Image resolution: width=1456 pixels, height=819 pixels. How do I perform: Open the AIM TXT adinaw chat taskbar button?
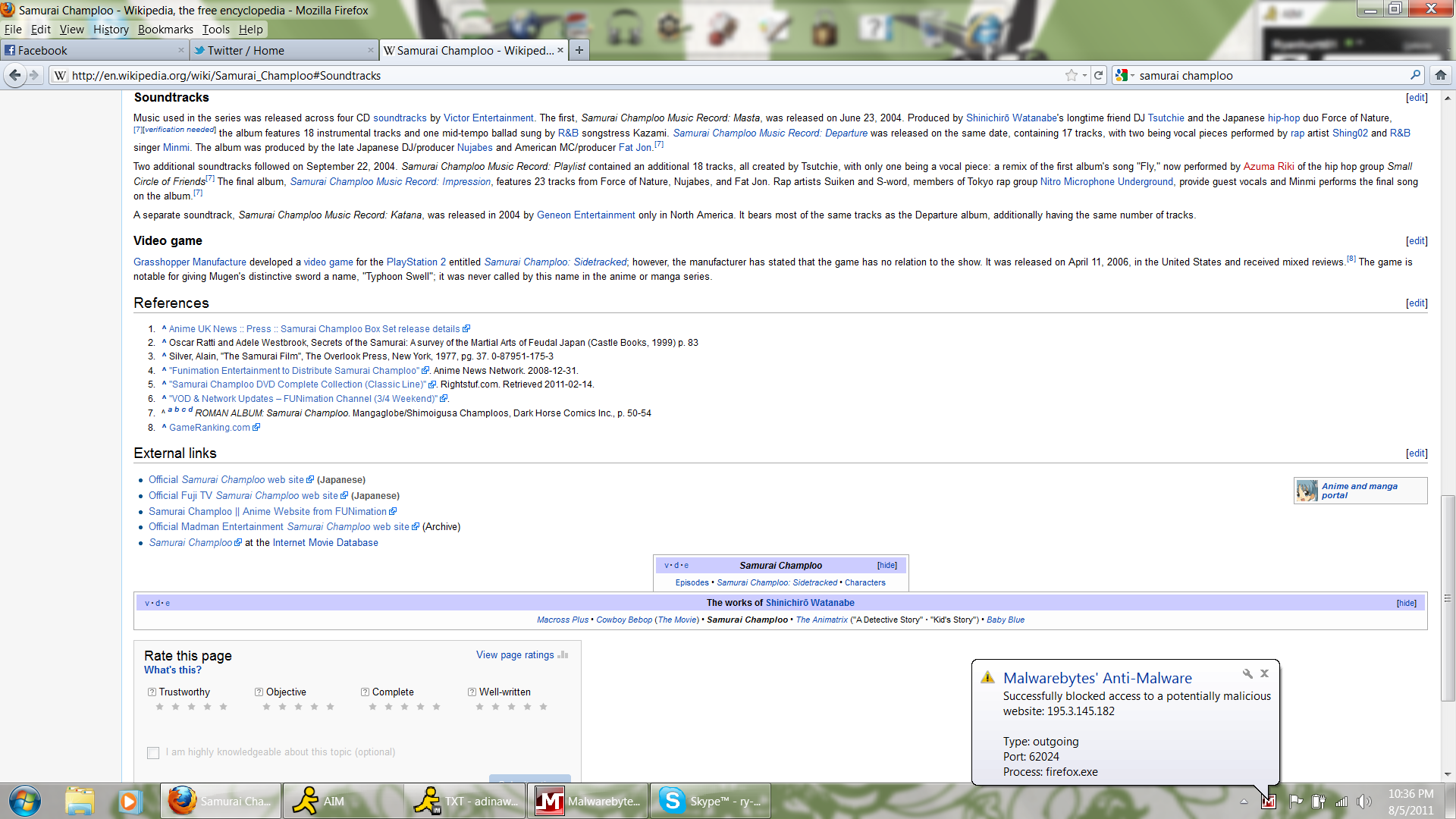coord(465,801)
